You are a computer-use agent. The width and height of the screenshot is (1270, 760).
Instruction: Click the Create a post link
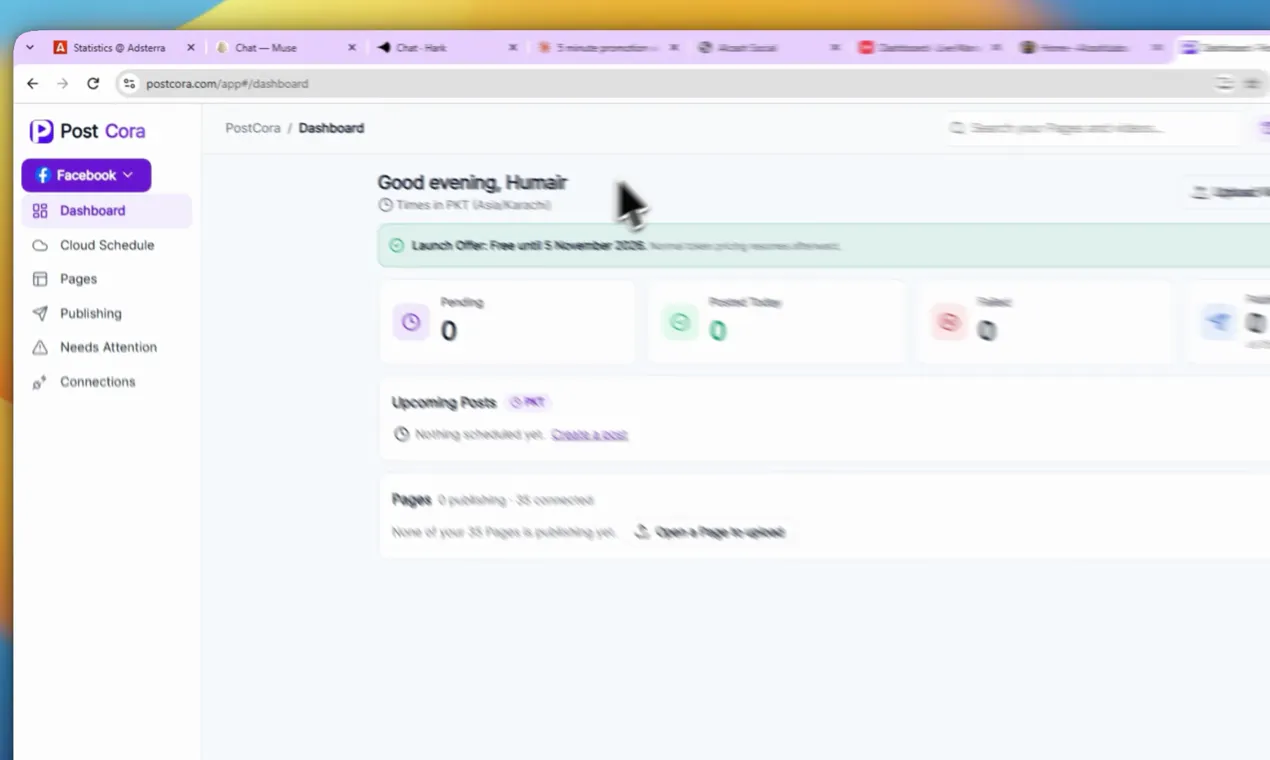click(590, 434)
